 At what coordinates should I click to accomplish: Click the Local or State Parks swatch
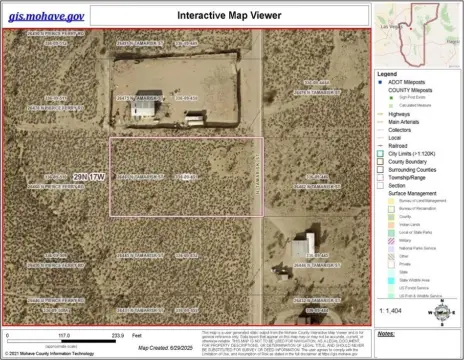click(x=391, y=233)
